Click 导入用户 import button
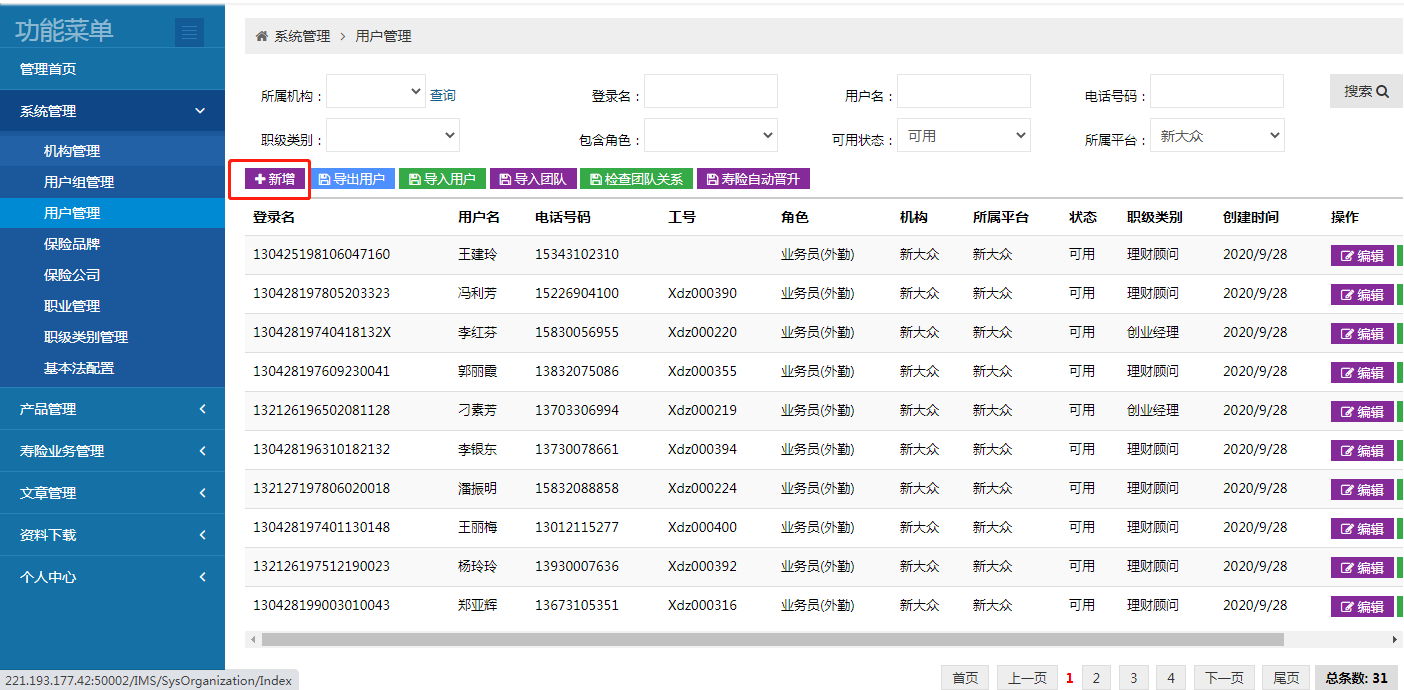Viewport: 1404px width, 690px height. click(442, 179)
